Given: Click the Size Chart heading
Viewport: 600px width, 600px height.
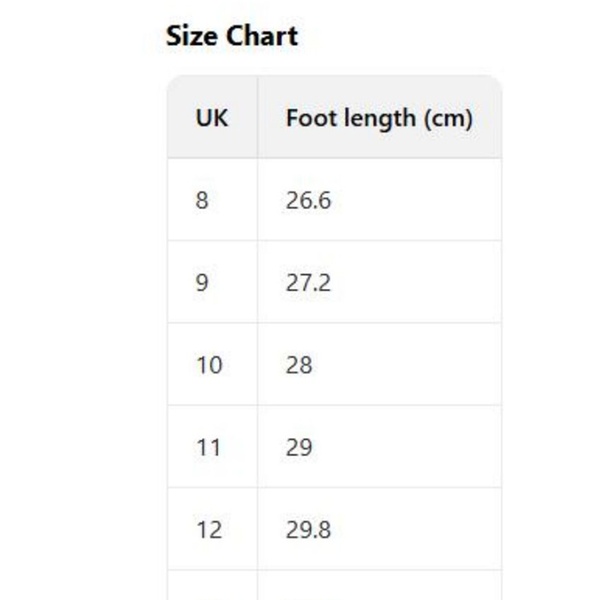Looking at the screenshot, I should pos(231,36).
